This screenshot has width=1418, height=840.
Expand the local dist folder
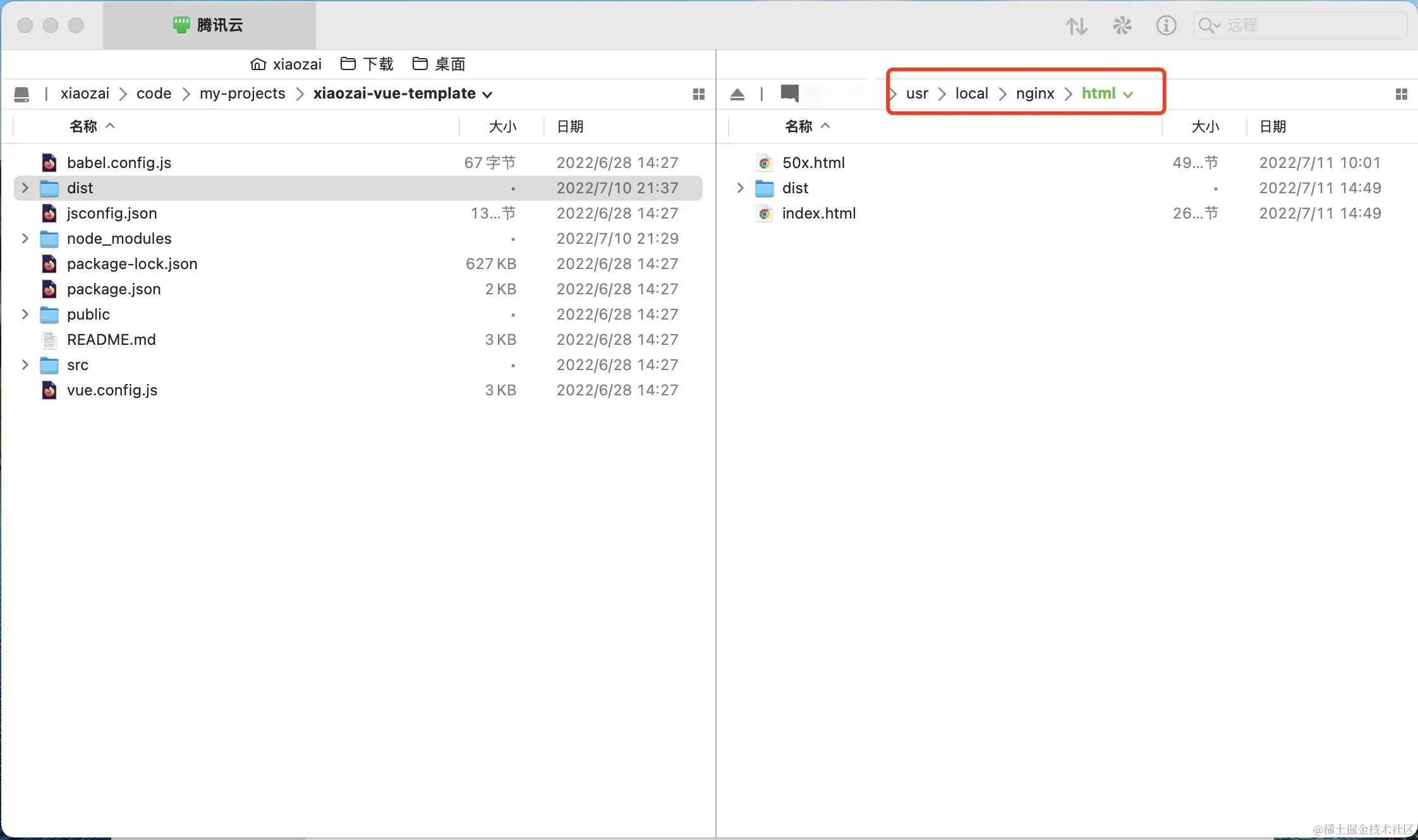pos(25,188)
